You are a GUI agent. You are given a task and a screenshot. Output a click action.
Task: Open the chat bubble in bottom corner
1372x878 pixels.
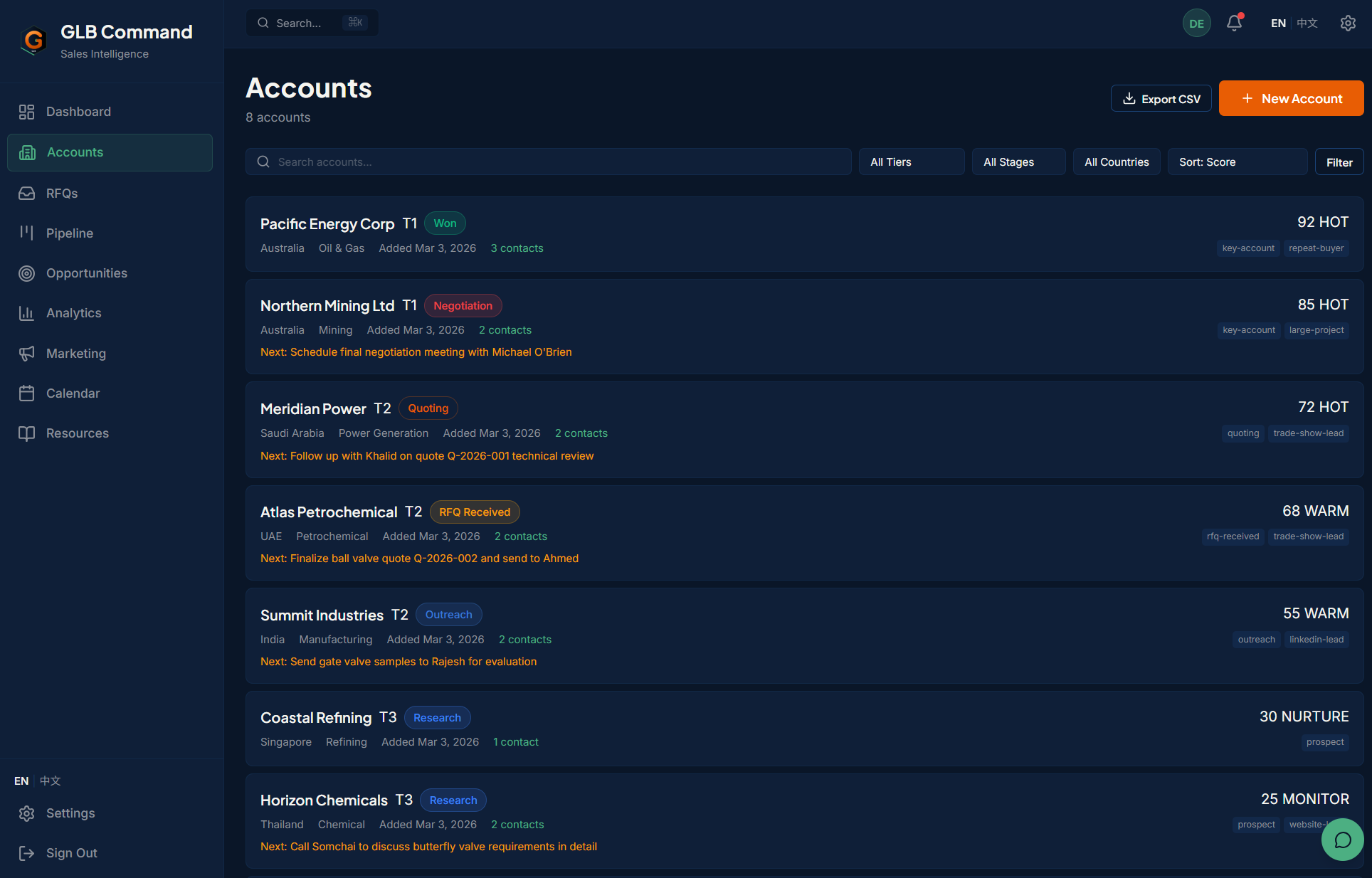(1342, 840)
